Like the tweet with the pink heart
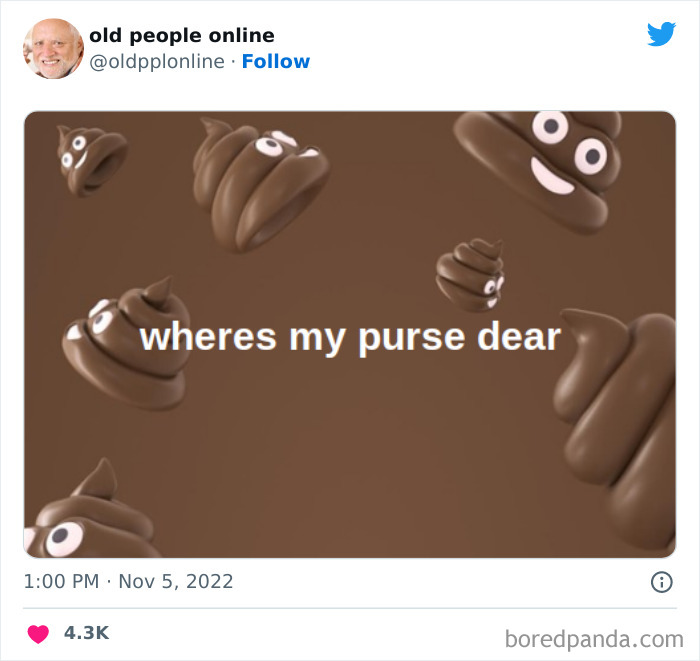Screen dimensions: 700x661 click(38, 634)
